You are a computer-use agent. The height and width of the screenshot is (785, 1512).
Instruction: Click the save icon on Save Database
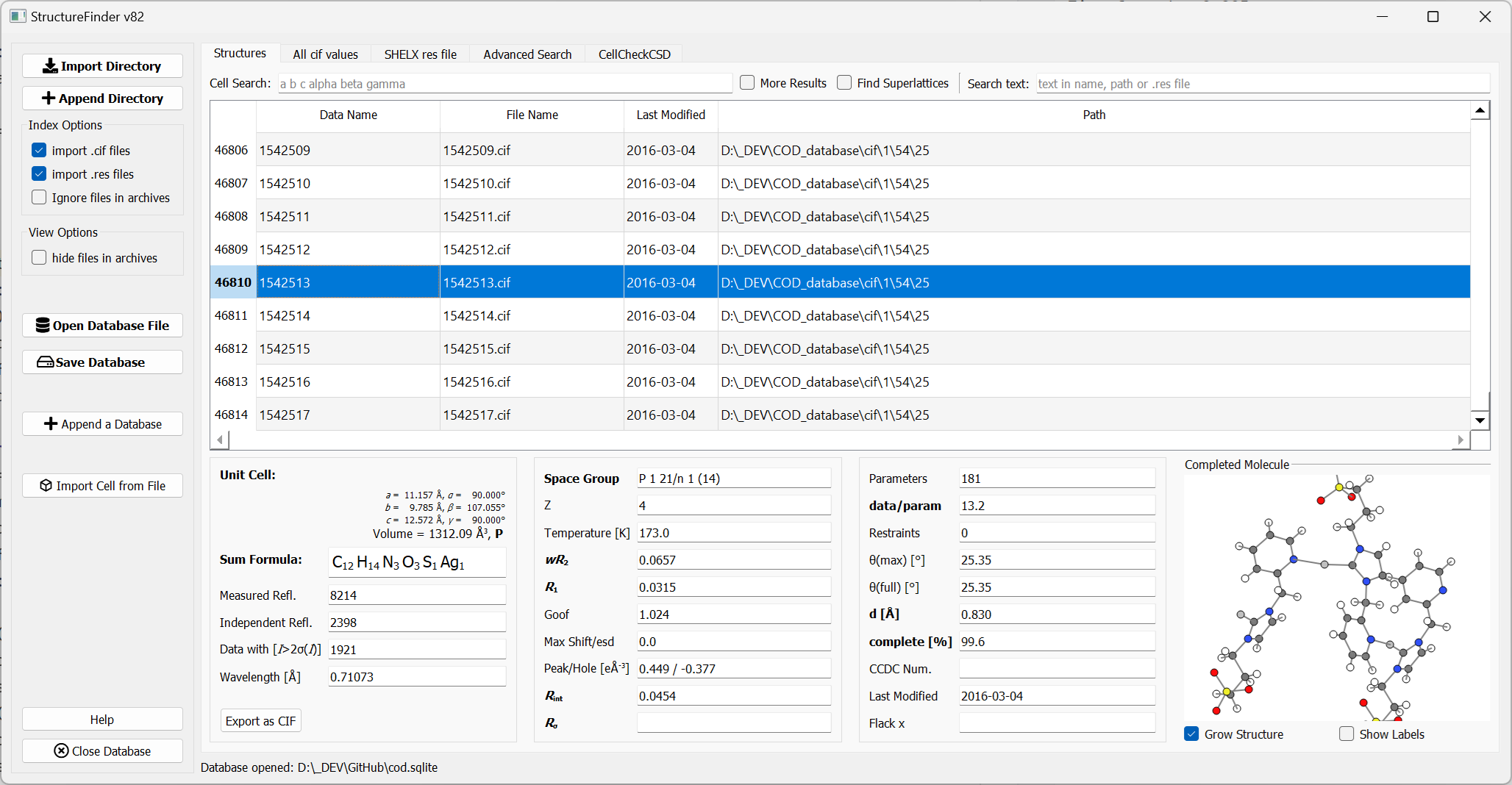coord(46,362)
